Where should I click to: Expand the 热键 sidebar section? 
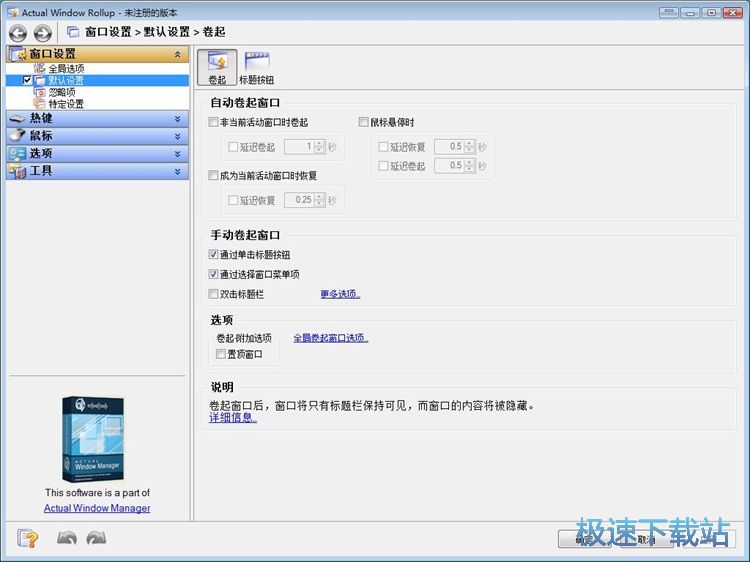point(98,118)
